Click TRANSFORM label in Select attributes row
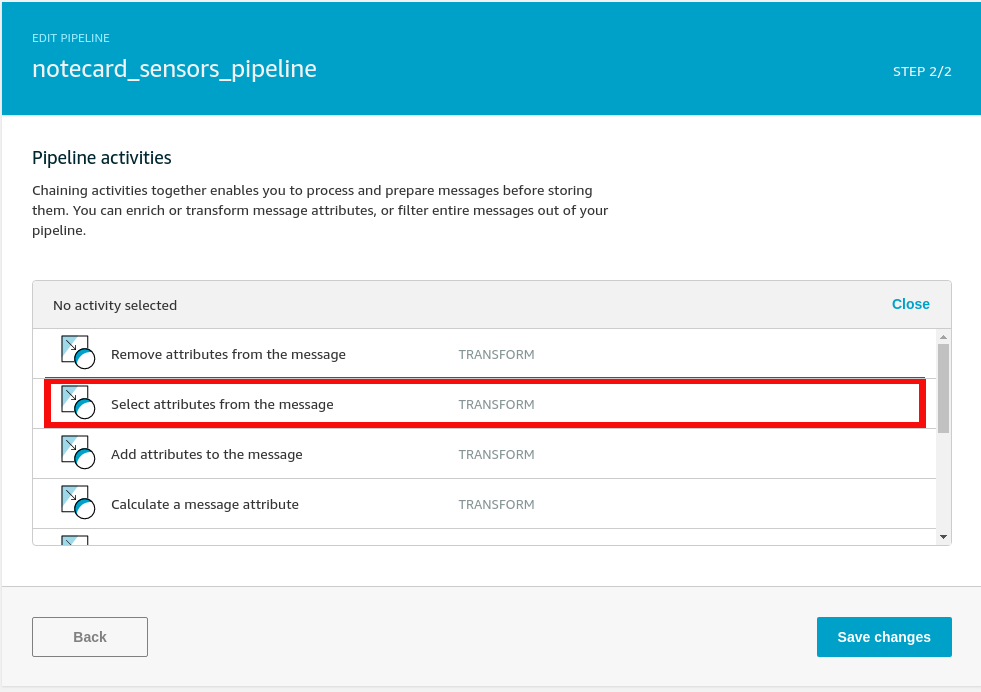The width and height of the screenshot is (981, 692). [496, 404]
